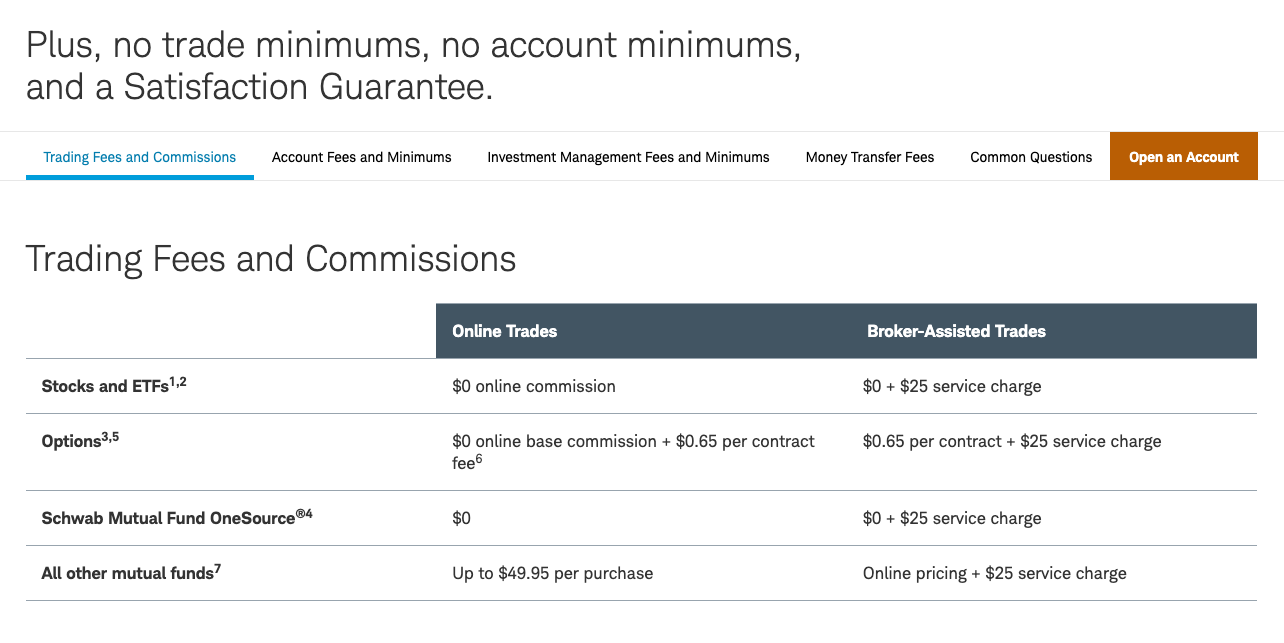This screenshot has width=1284, height=643.
Task: Click the "Up to $49.95 per purchase" cell
Action: [x=552, y=573]
